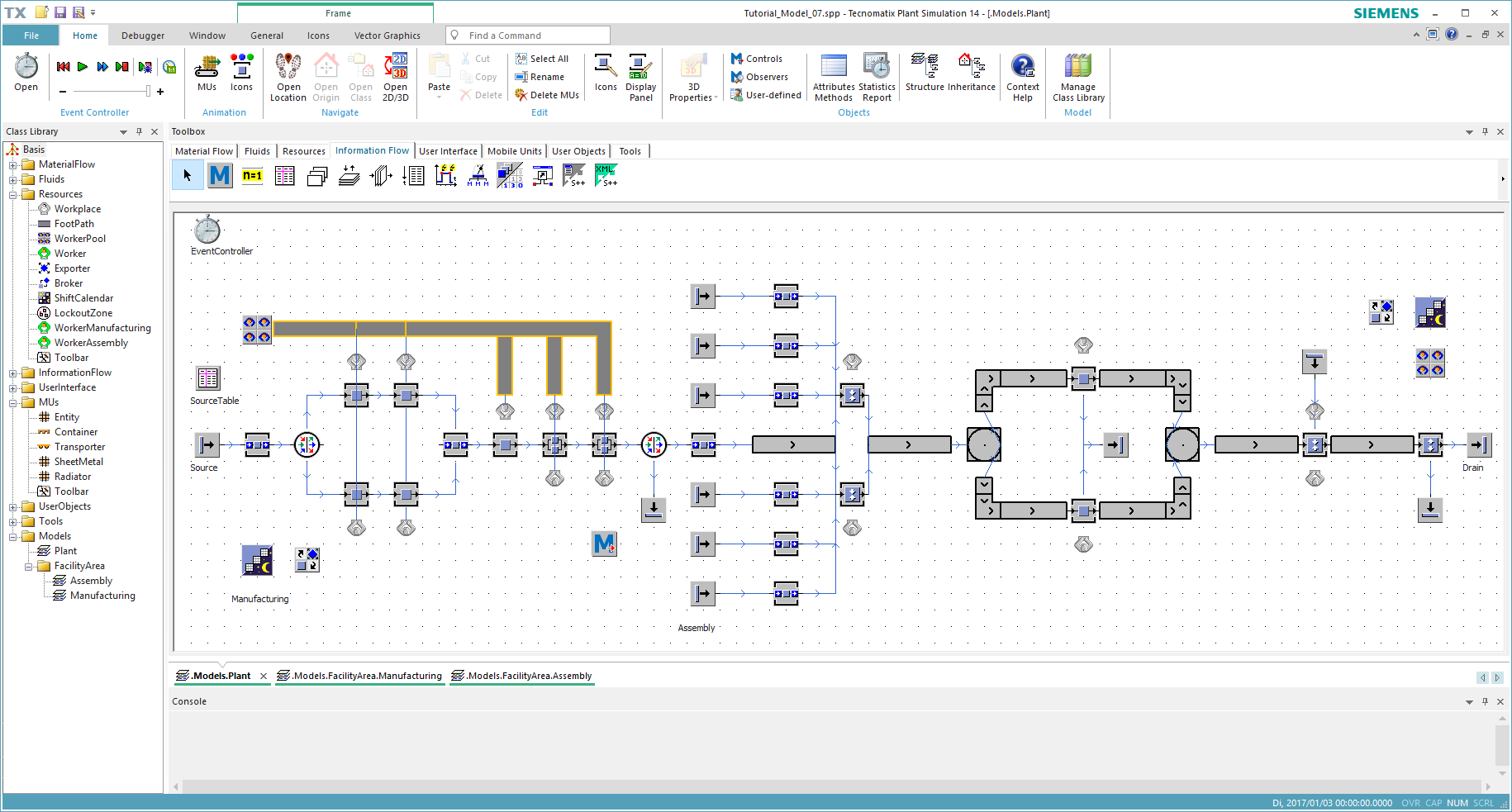Select the Variable tool (n=1) in the toolbox

(252, 175)
